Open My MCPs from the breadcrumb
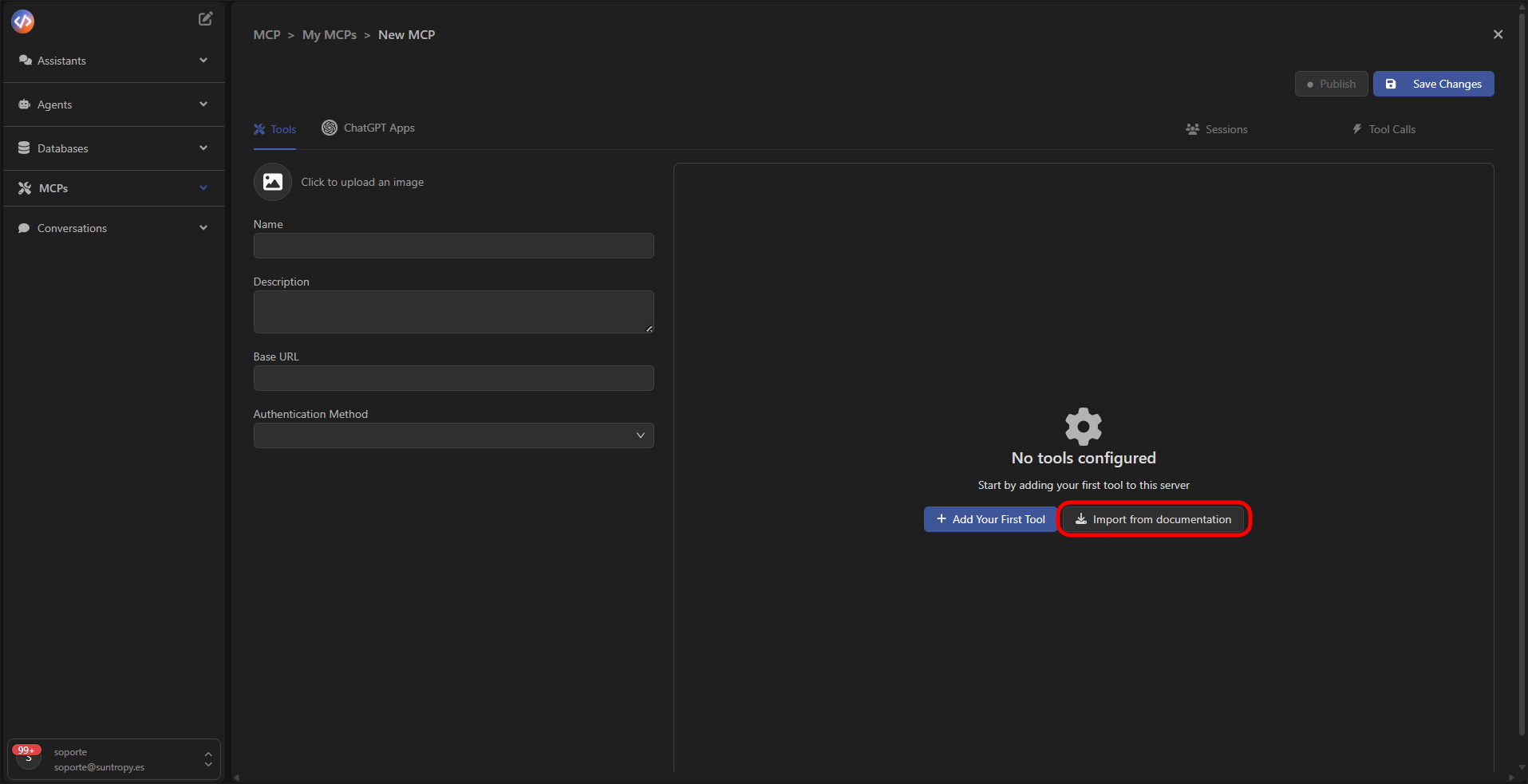Viewport: 1528px width, 784px height. [x=329, y=34]
